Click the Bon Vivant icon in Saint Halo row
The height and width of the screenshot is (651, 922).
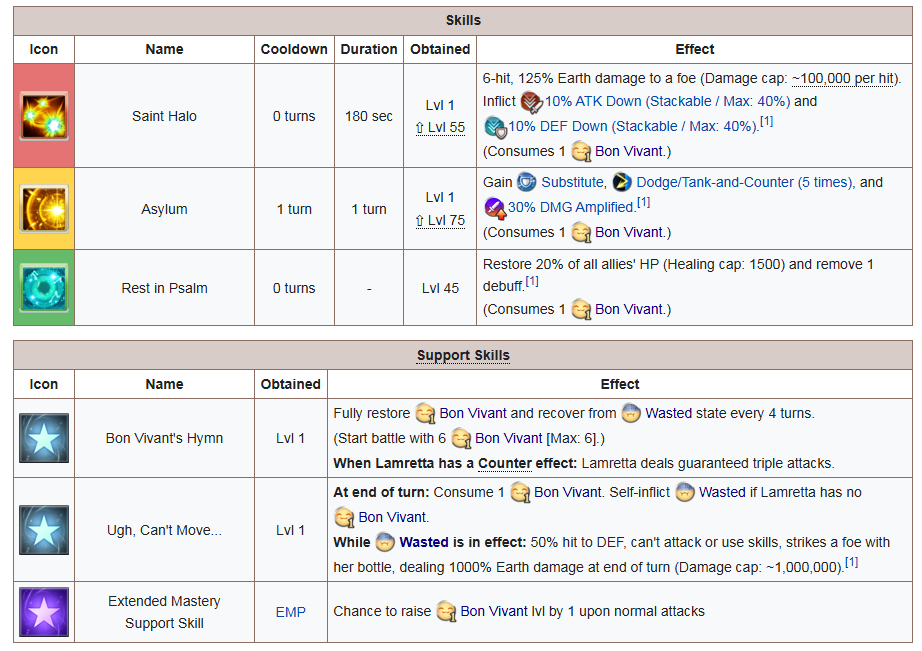581,152
